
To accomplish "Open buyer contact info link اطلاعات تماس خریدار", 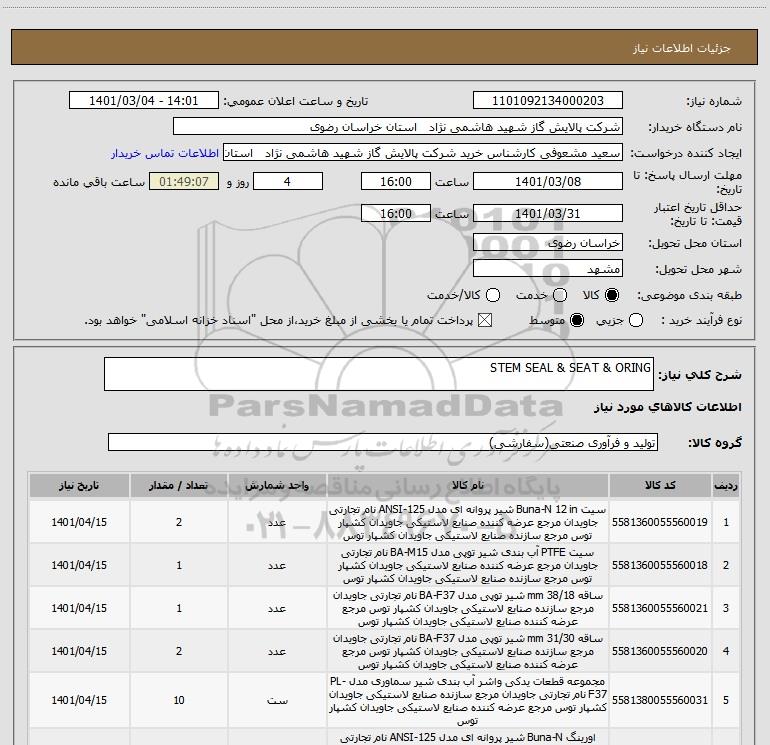I will click(x=165, y=153).
